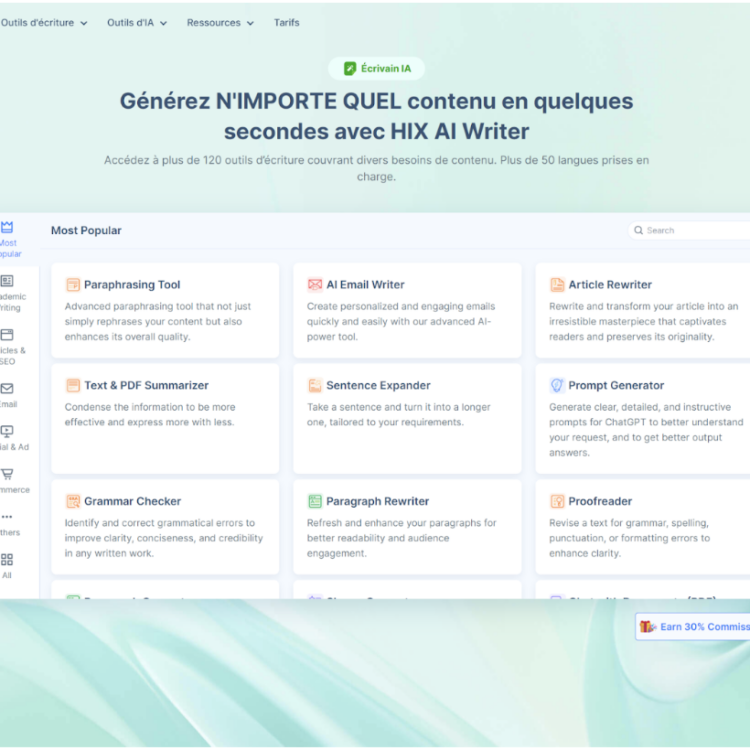Click the Grammar Checker description text
This screenshot has width=750, height=750.
(164, 538)
